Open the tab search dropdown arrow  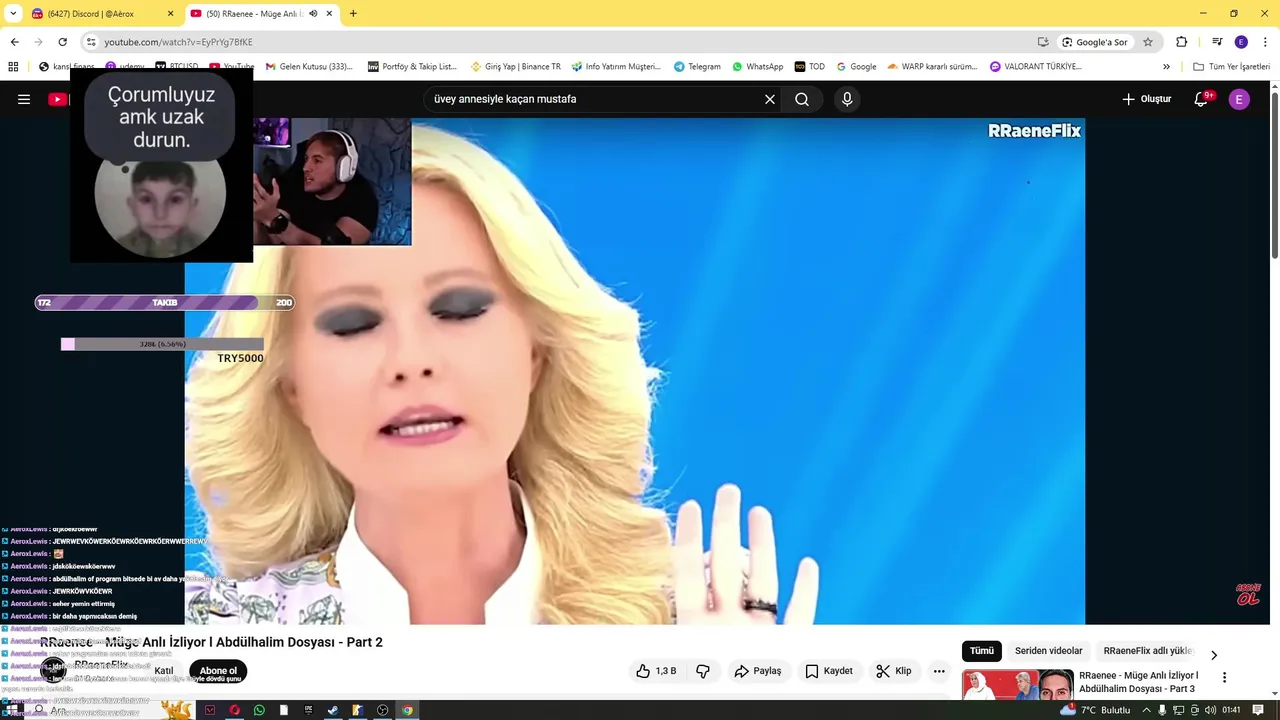tap(13, 14)
